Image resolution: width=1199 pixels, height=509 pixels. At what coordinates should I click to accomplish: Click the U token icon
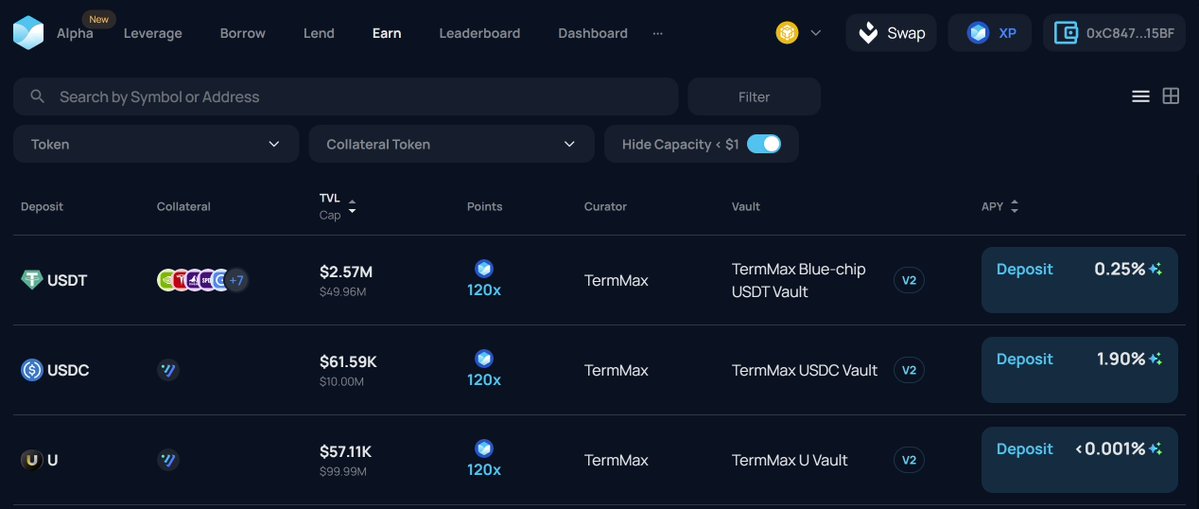31,460
